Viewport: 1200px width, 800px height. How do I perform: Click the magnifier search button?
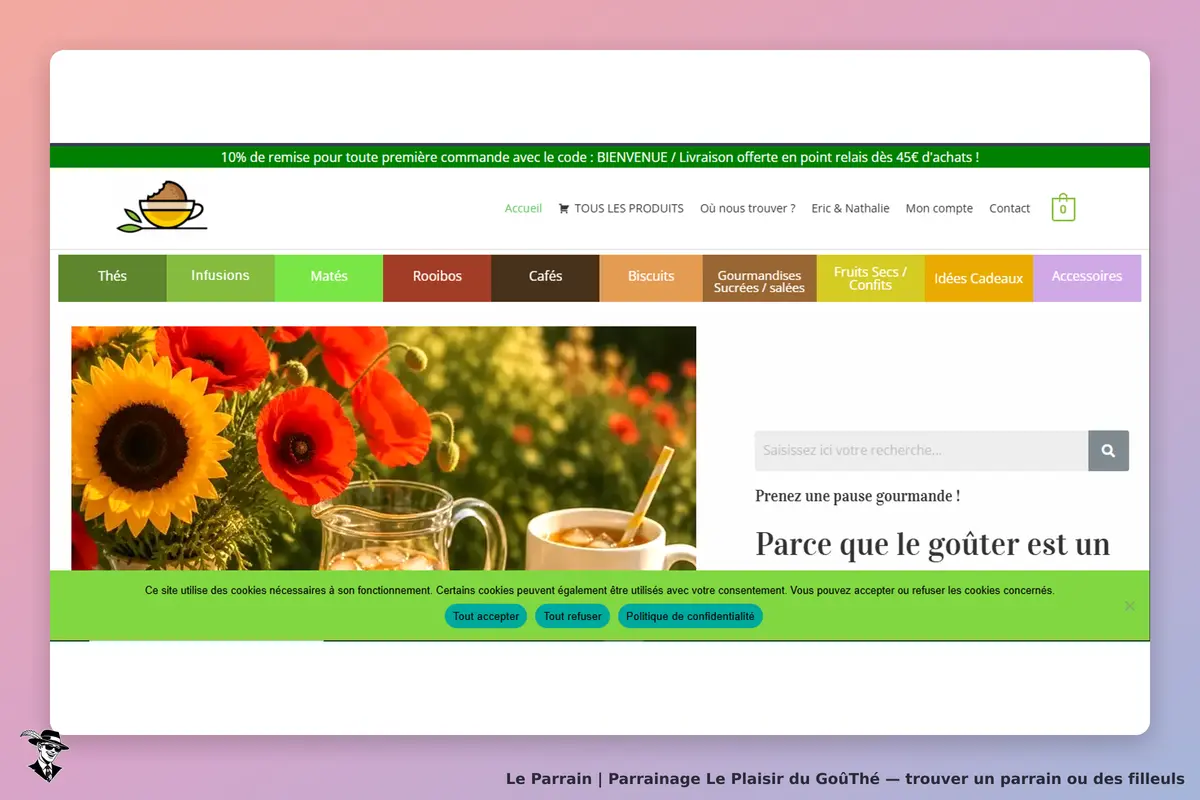click(x=1108, y=451)
